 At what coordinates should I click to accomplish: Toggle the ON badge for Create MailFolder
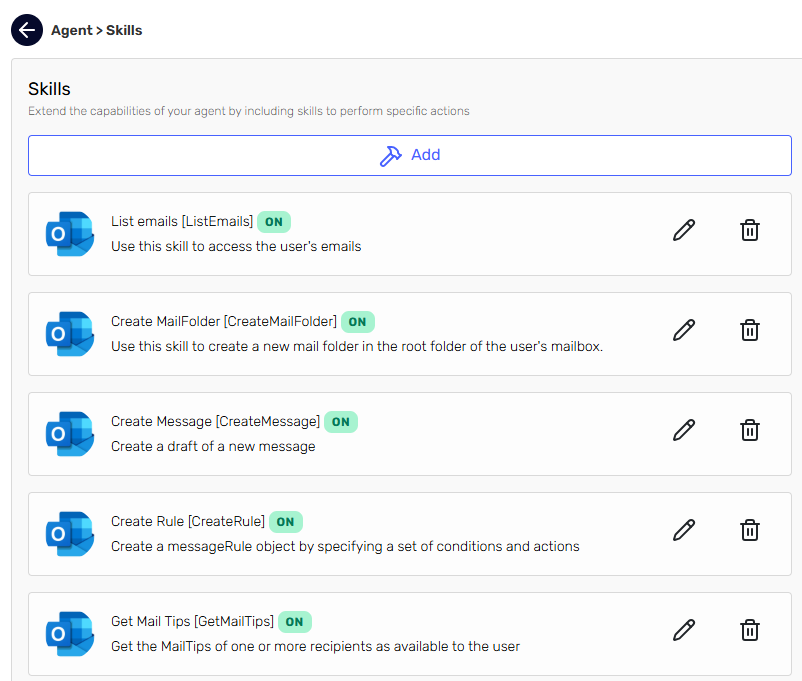(x=358, y=322)
